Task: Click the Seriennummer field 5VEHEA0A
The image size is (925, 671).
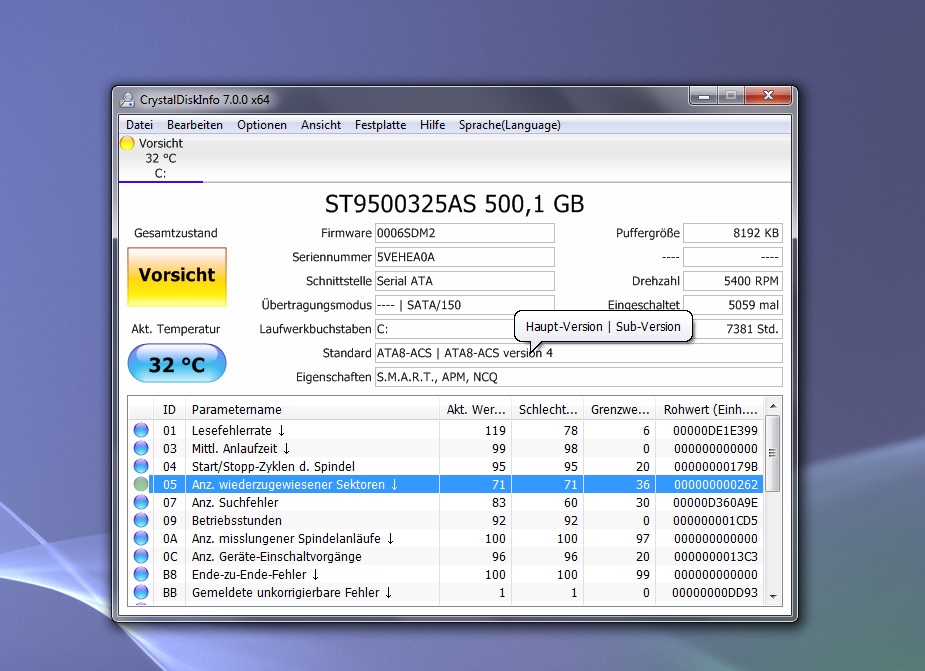Action: tap(465, 257)
